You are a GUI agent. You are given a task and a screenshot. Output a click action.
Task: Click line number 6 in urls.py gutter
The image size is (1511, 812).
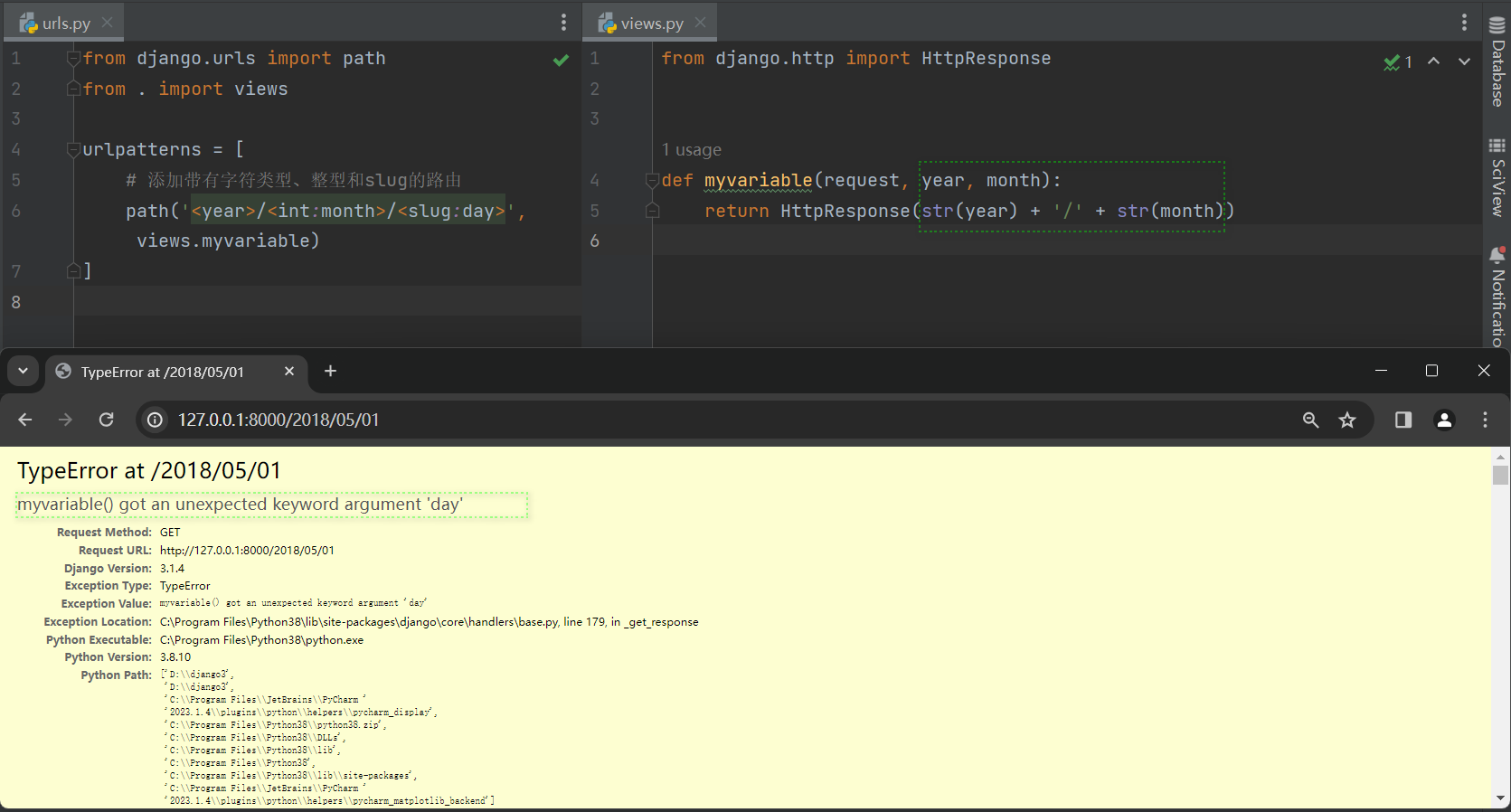pyautogui.click(x=16, y=211)
